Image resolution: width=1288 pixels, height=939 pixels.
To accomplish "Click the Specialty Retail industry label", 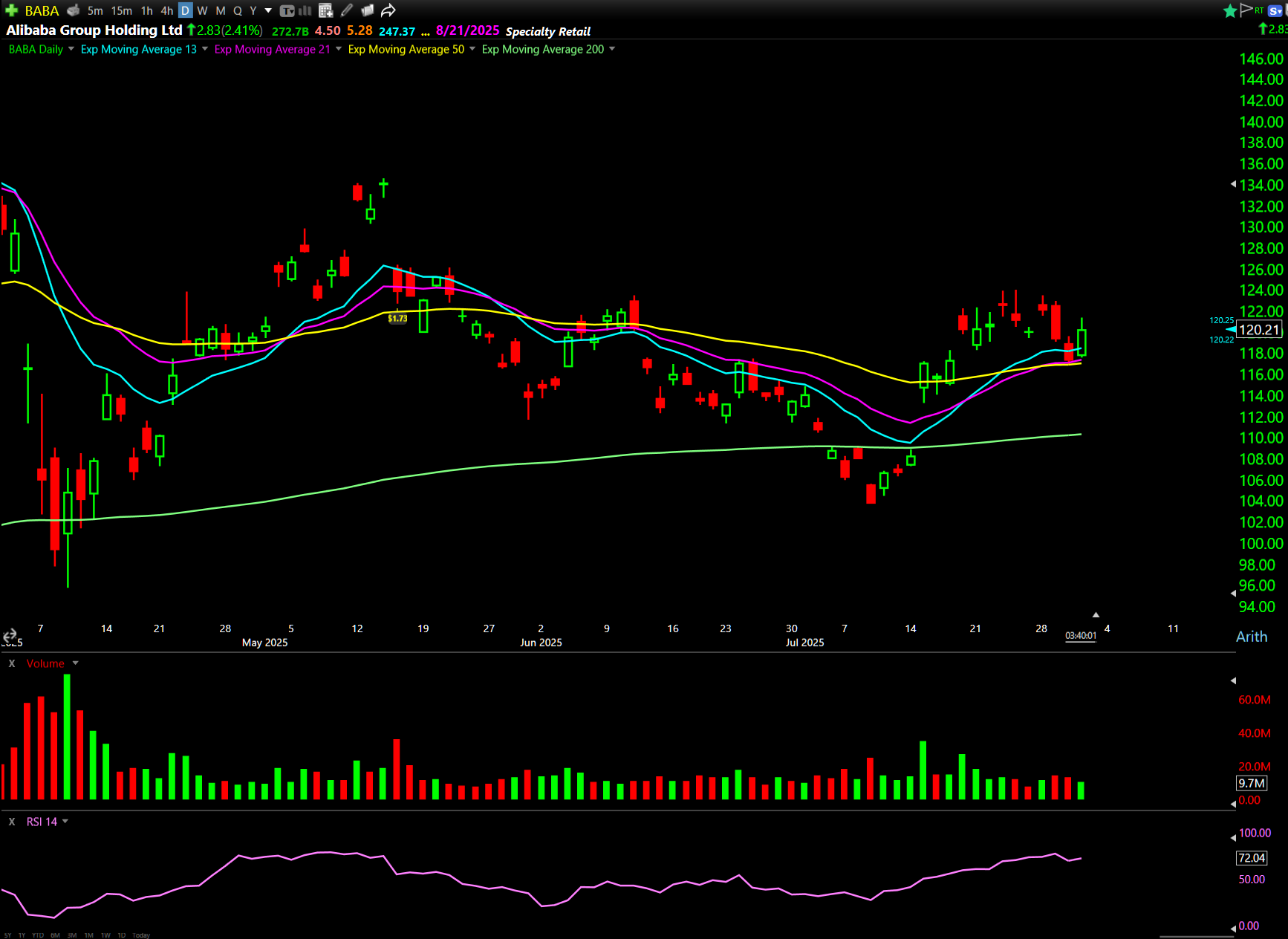I will point(548,31).
